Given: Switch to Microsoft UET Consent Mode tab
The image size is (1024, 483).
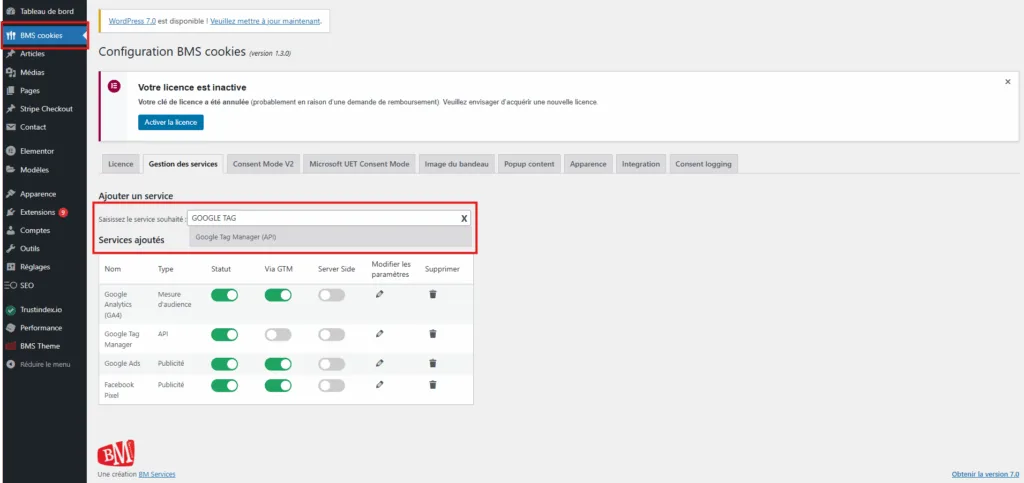Looking at the screenshot, I should coord(359,164).
